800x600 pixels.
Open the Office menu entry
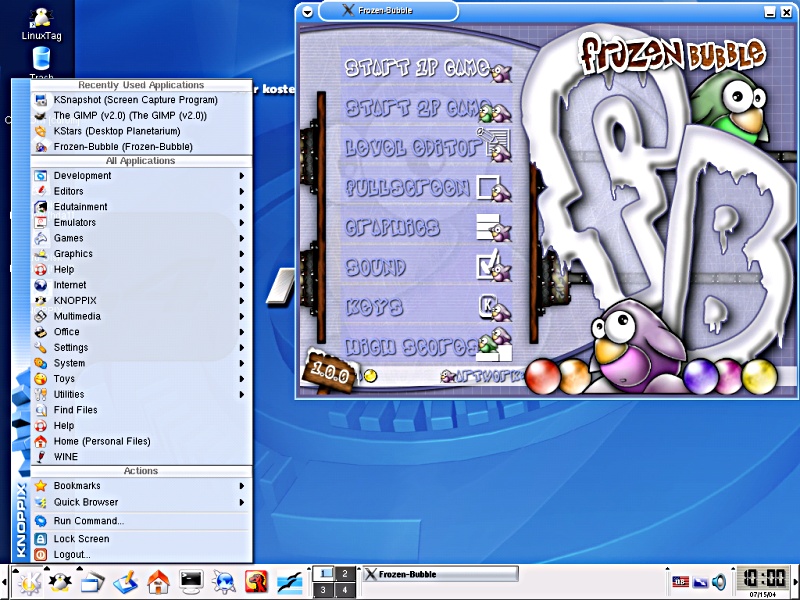point(141,332)
